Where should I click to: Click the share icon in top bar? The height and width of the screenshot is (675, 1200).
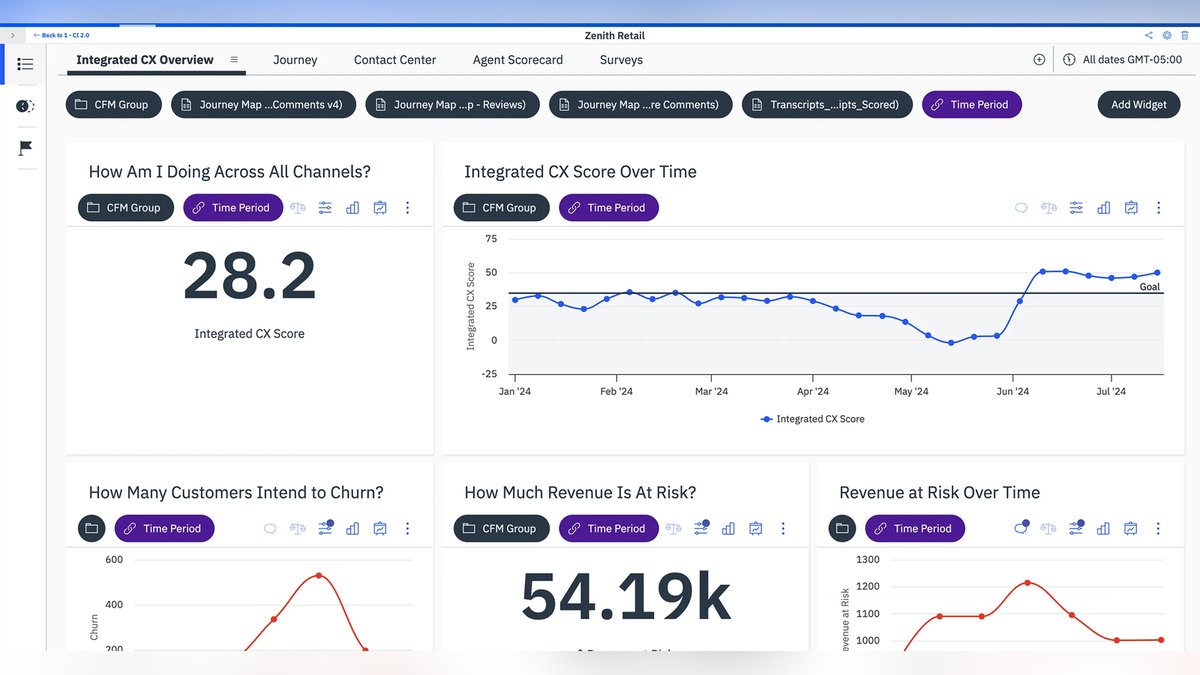point(1149,35)
